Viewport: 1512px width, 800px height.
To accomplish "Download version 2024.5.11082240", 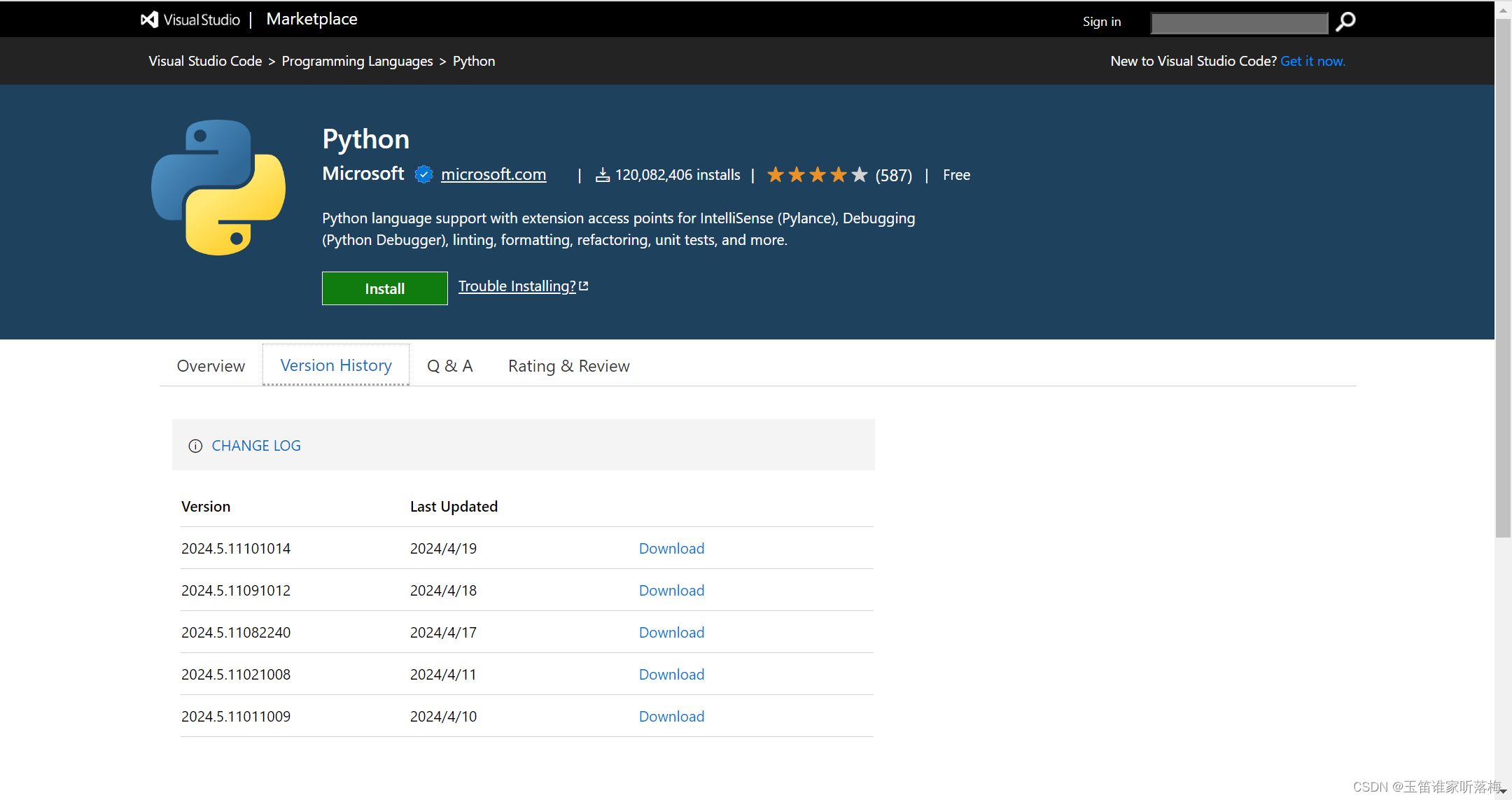I will pyautogui.click(x=671, y=632).
